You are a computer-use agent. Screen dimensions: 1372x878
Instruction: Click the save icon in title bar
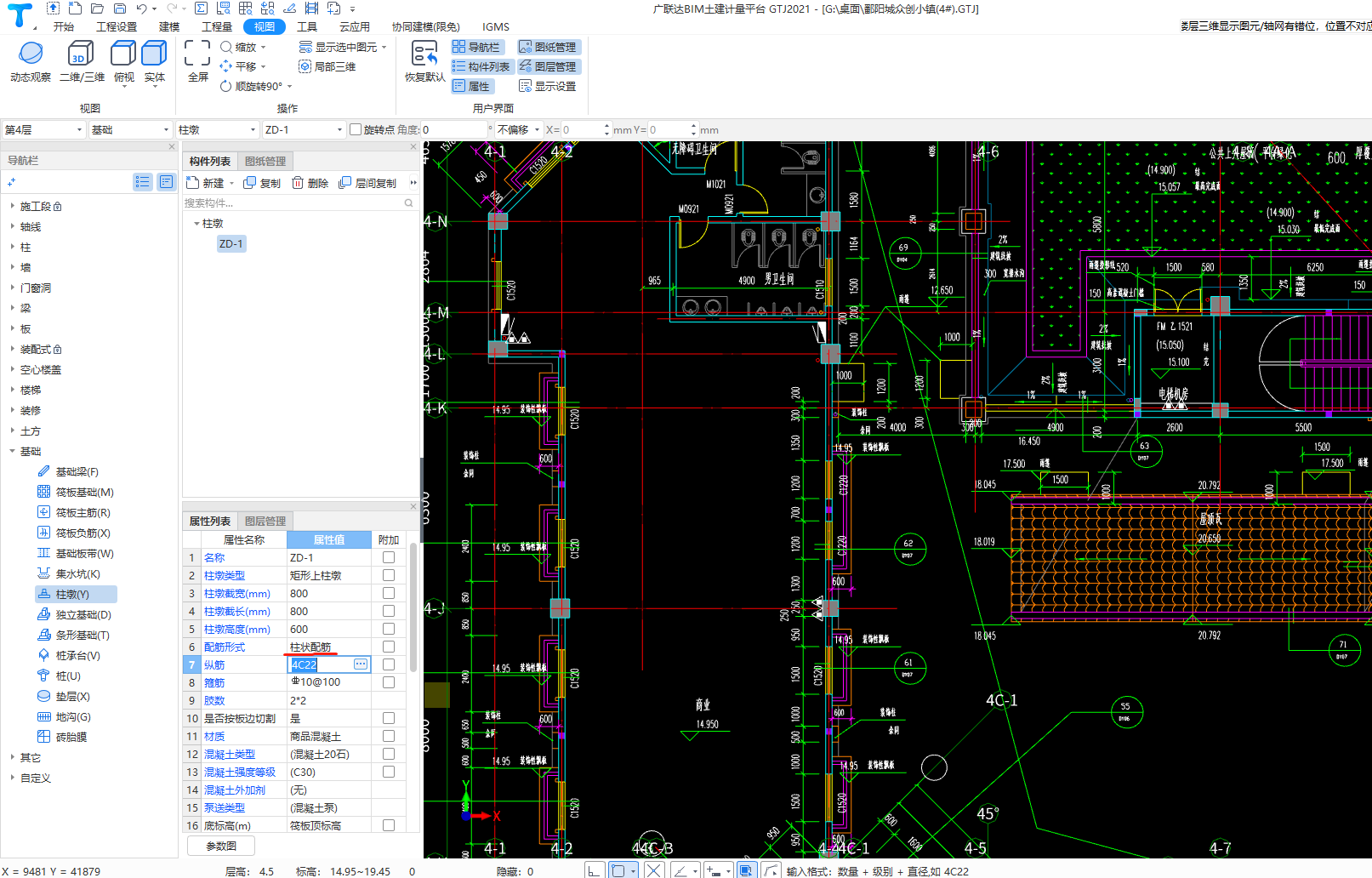[120, 9]
